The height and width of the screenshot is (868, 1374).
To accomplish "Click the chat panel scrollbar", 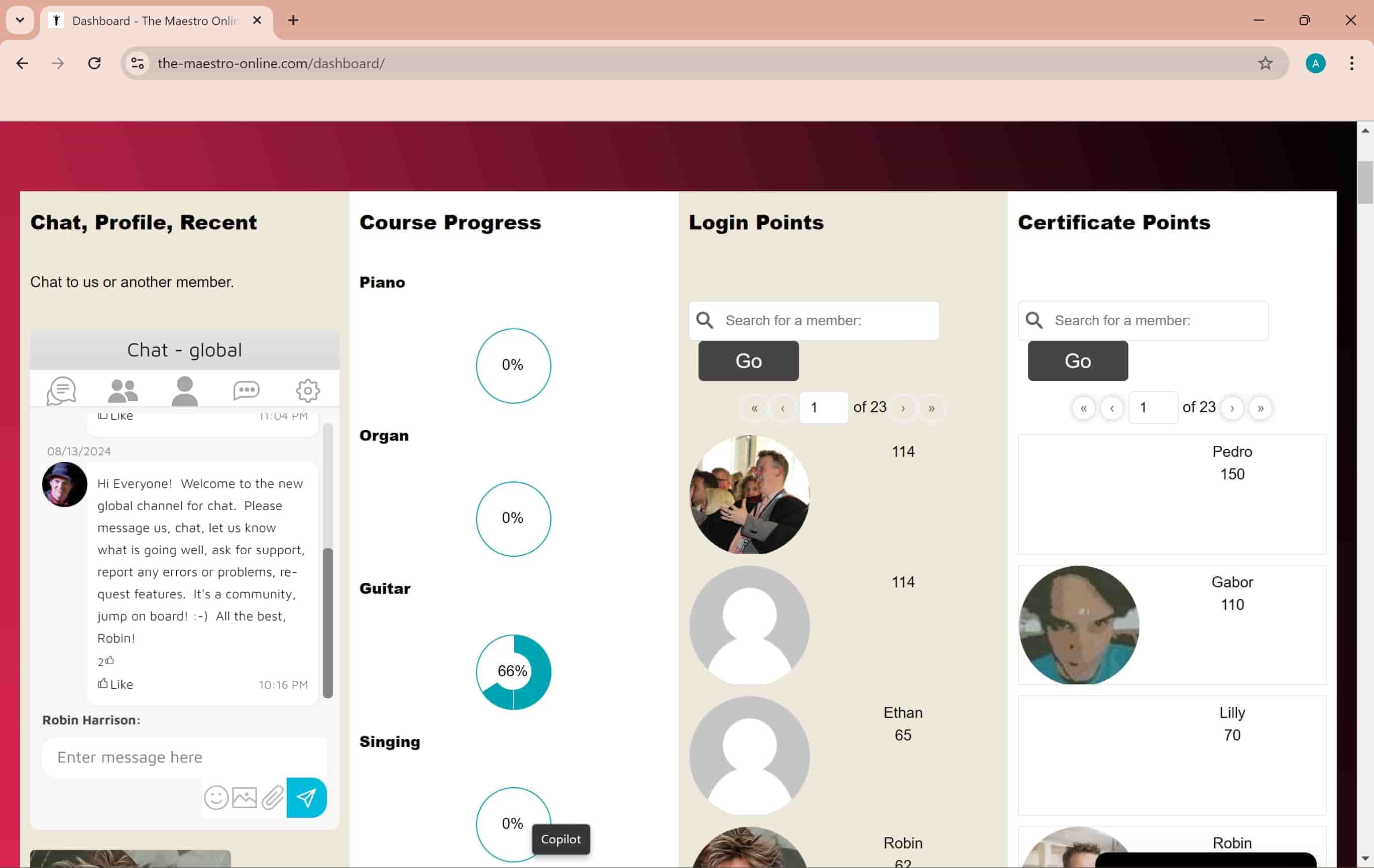I will pyautogui.click(x=327, y=623).
